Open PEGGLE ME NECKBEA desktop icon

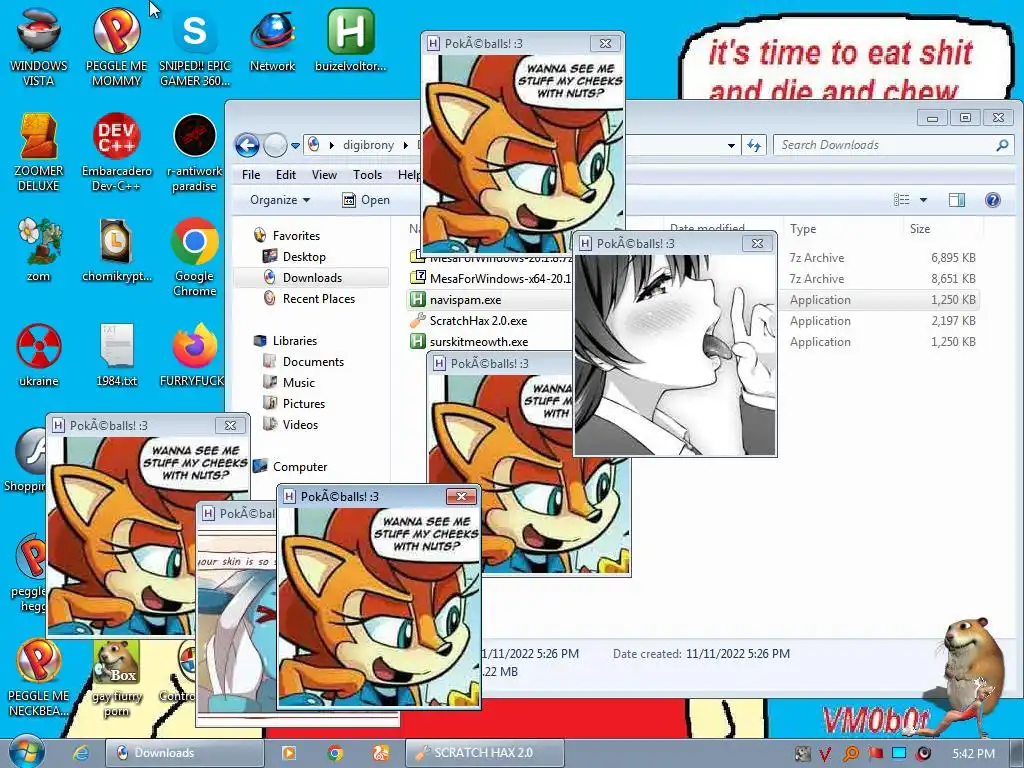click(x=39, y=677)
